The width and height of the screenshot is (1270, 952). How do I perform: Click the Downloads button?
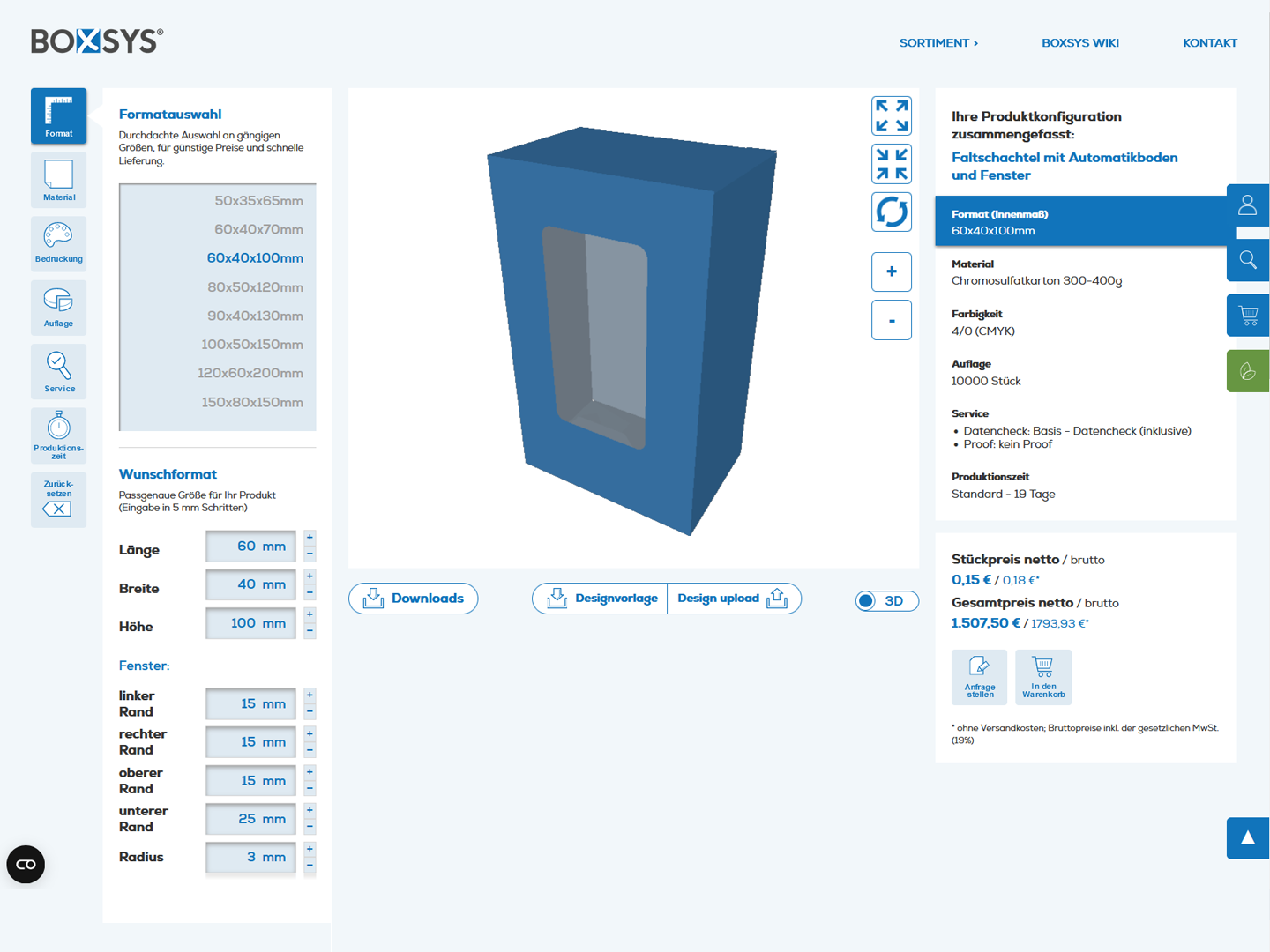pyautogui.click(x=413, y=599)
